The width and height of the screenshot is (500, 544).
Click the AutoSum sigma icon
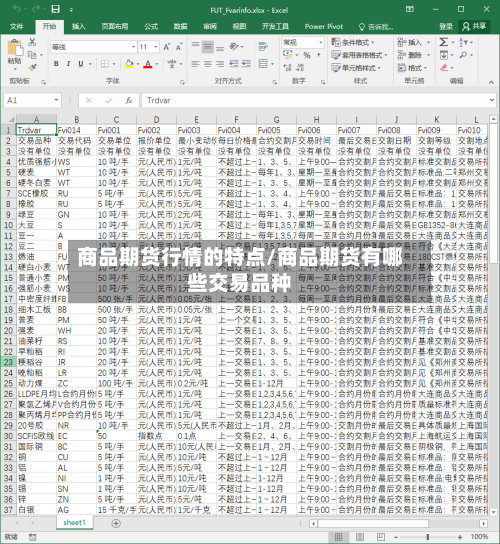(443, 42)
